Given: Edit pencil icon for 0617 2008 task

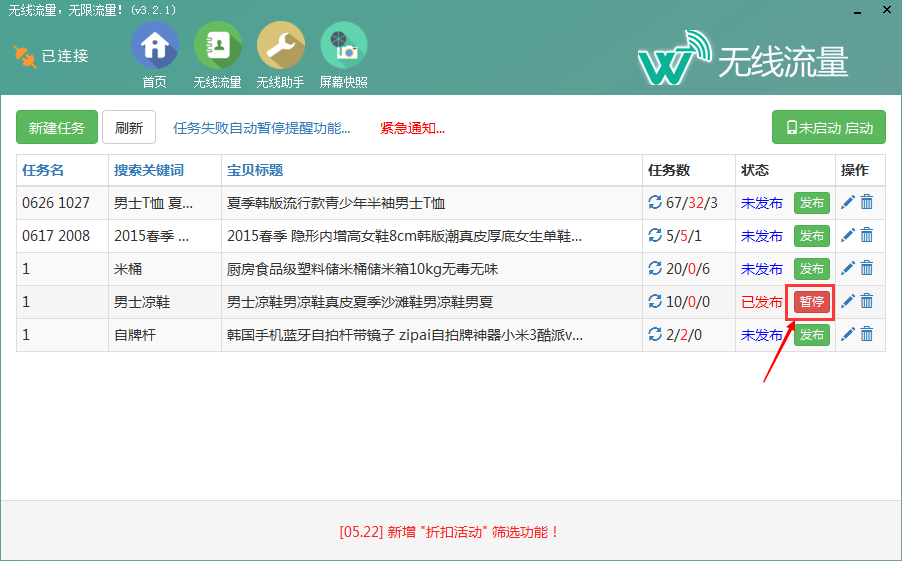Looking at the screenshot, I should click(x=847, y=235).
